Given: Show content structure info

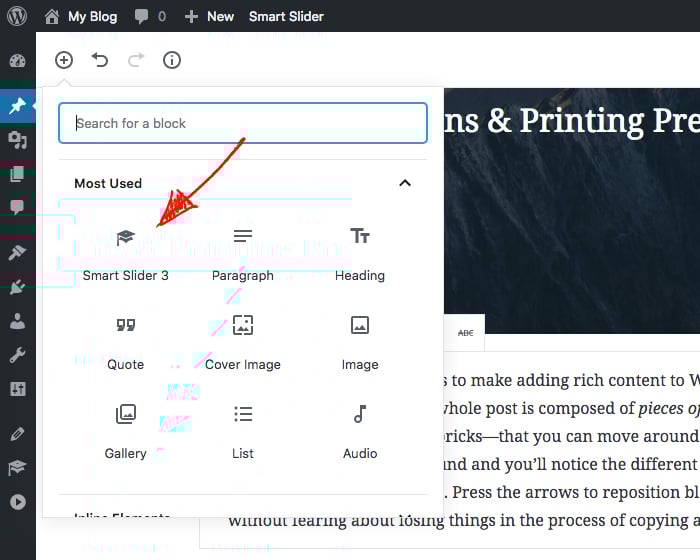Looking at the screenshot, I should pyautogui.click(x=172, y=60).
